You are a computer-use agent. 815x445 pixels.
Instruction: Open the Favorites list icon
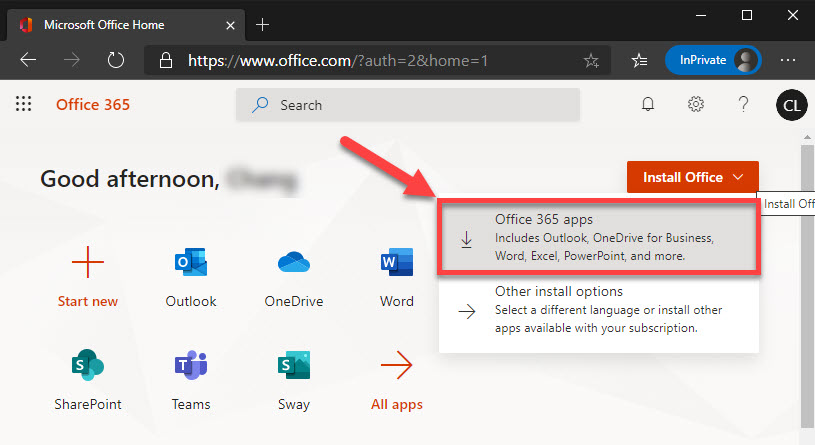(639, 60)
